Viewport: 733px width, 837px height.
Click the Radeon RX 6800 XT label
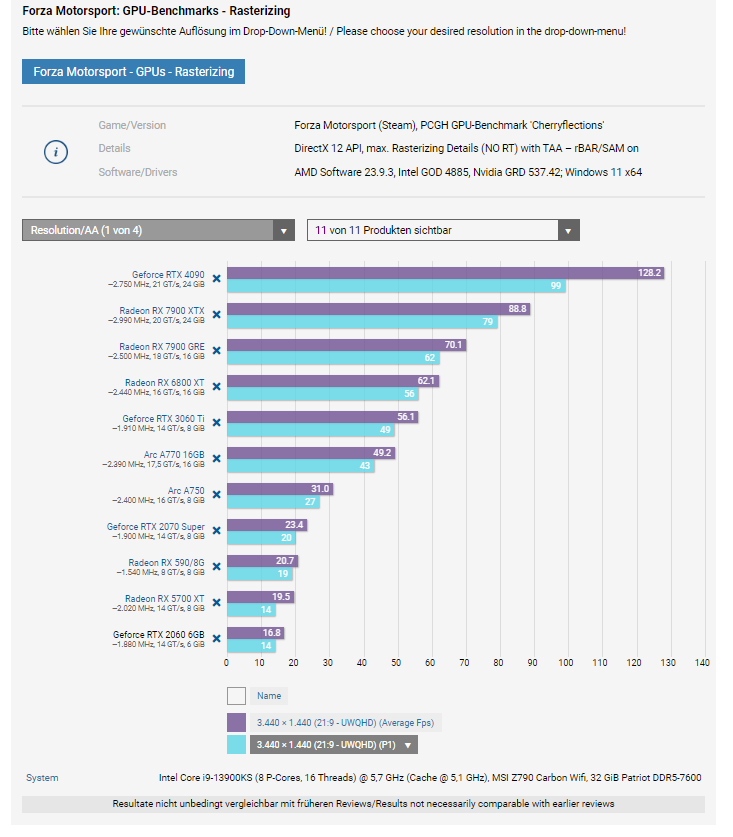click(164, 383)
